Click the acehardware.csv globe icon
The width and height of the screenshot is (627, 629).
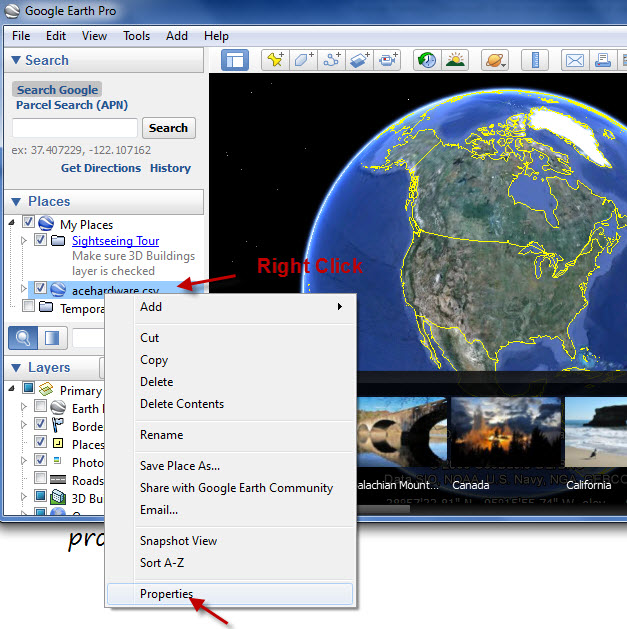(58, 289)
